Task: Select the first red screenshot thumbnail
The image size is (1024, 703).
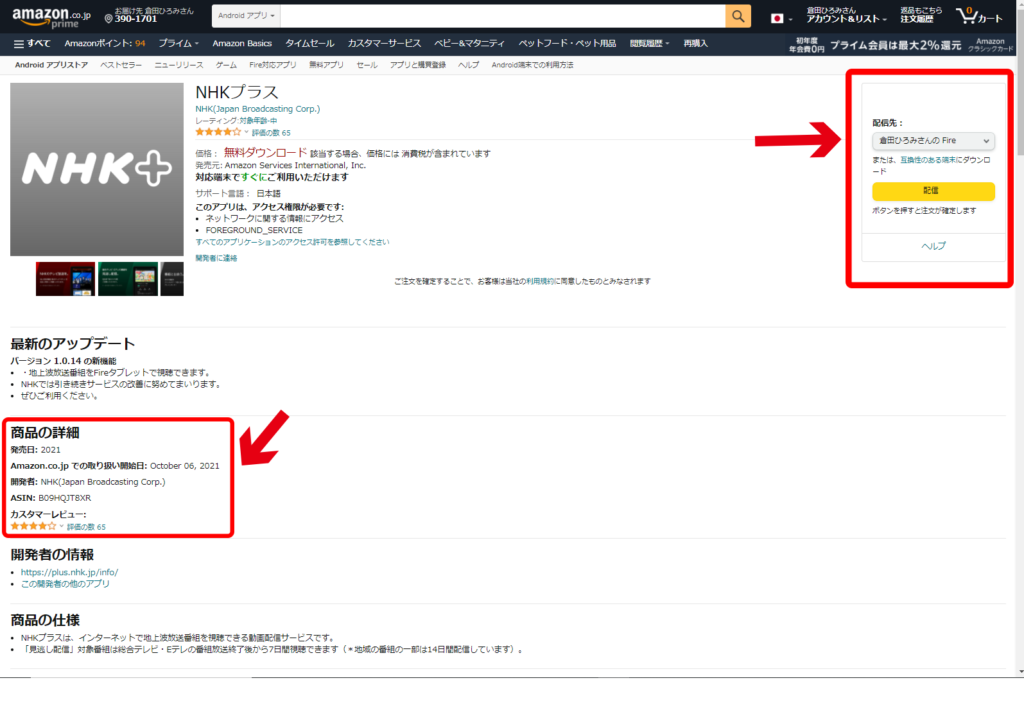Action: 65,279
